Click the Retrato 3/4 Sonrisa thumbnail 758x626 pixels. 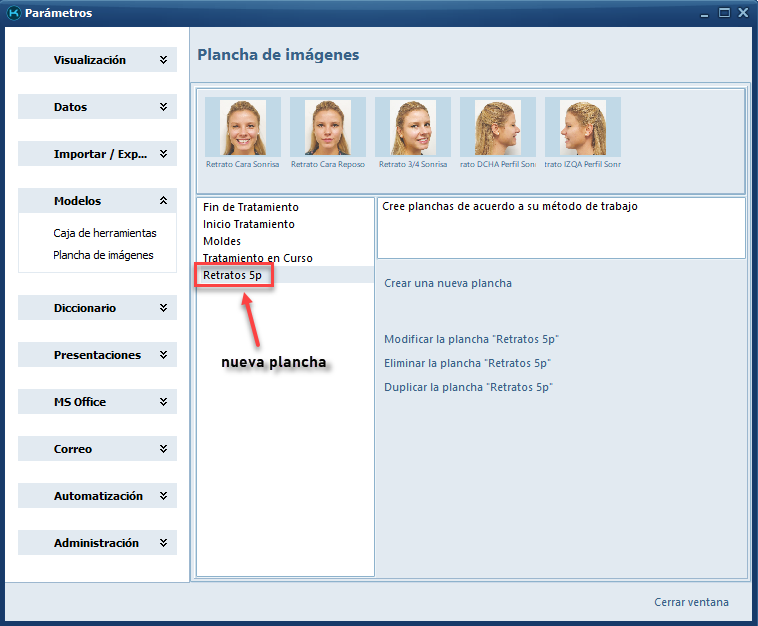click(413, 128)
